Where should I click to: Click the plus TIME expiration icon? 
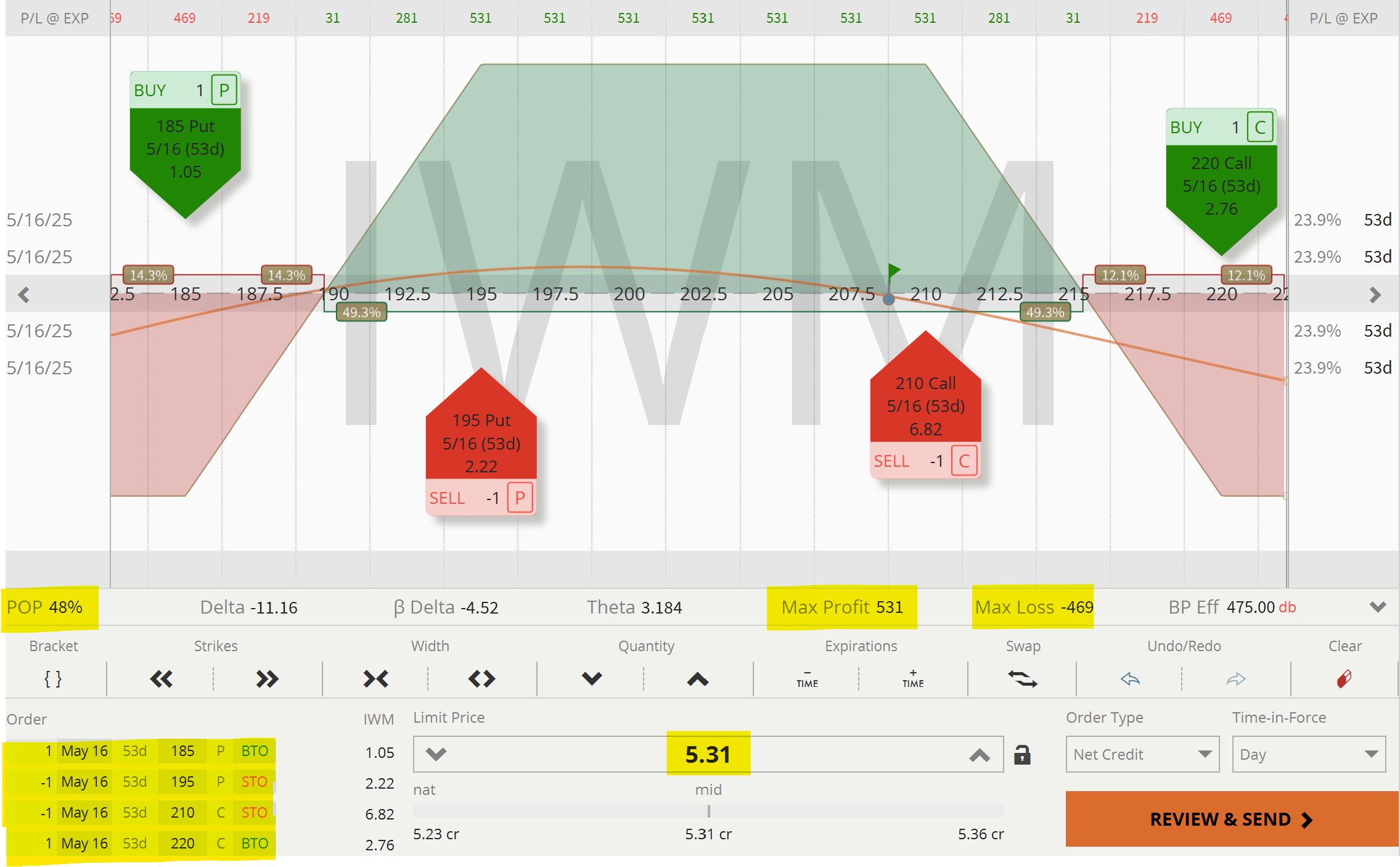[913, 679]
